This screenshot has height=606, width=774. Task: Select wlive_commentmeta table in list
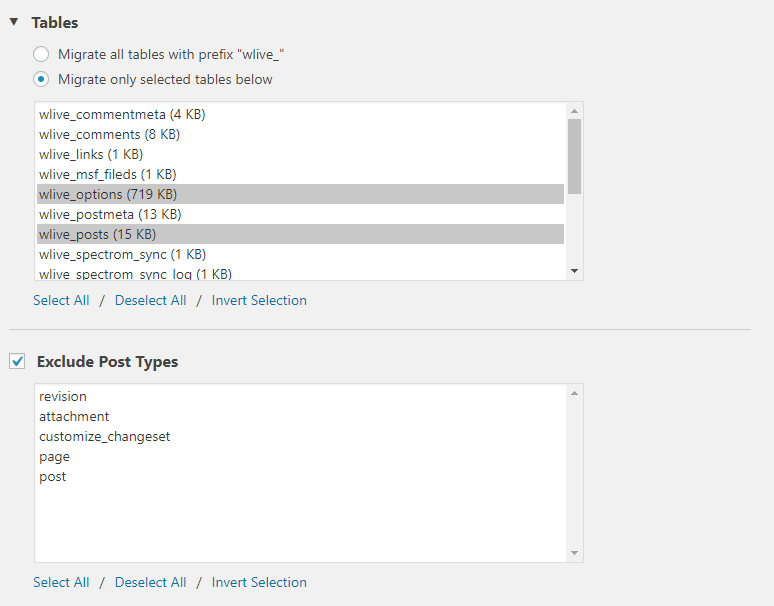(x=122, y=114)
